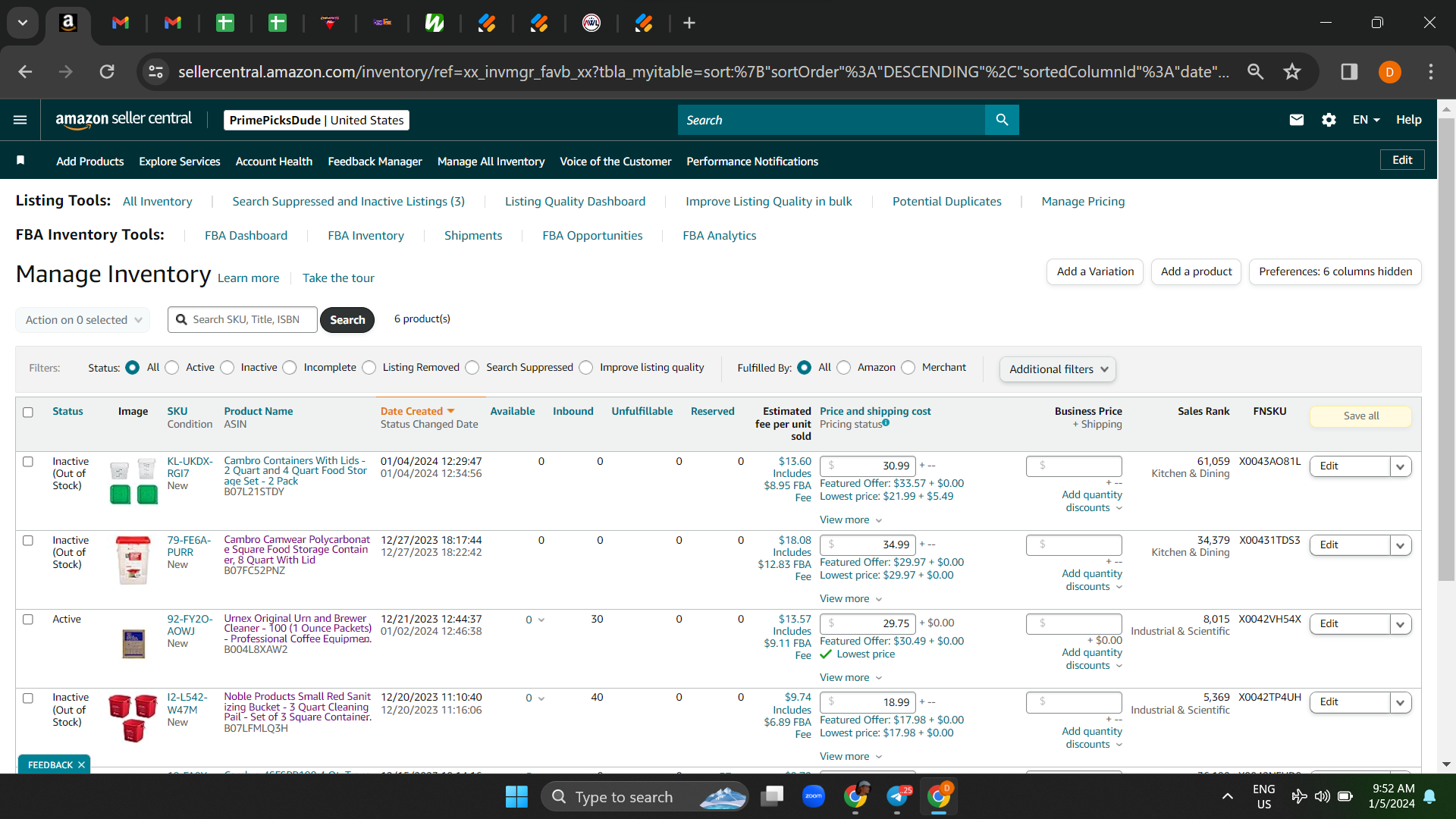Open Voice of the Customer menu item
This screenshot has width=1456, height=819.
tap(616, 162)
